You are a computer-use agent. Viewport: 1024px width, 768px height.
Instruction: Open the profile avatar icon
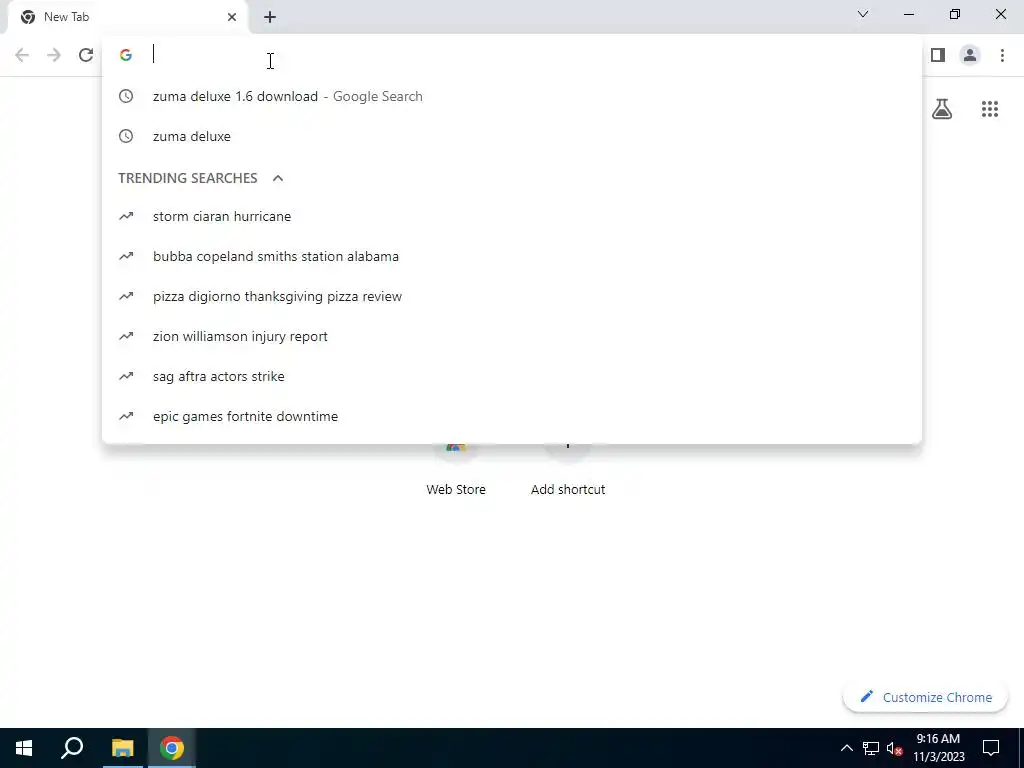[970, 55]
